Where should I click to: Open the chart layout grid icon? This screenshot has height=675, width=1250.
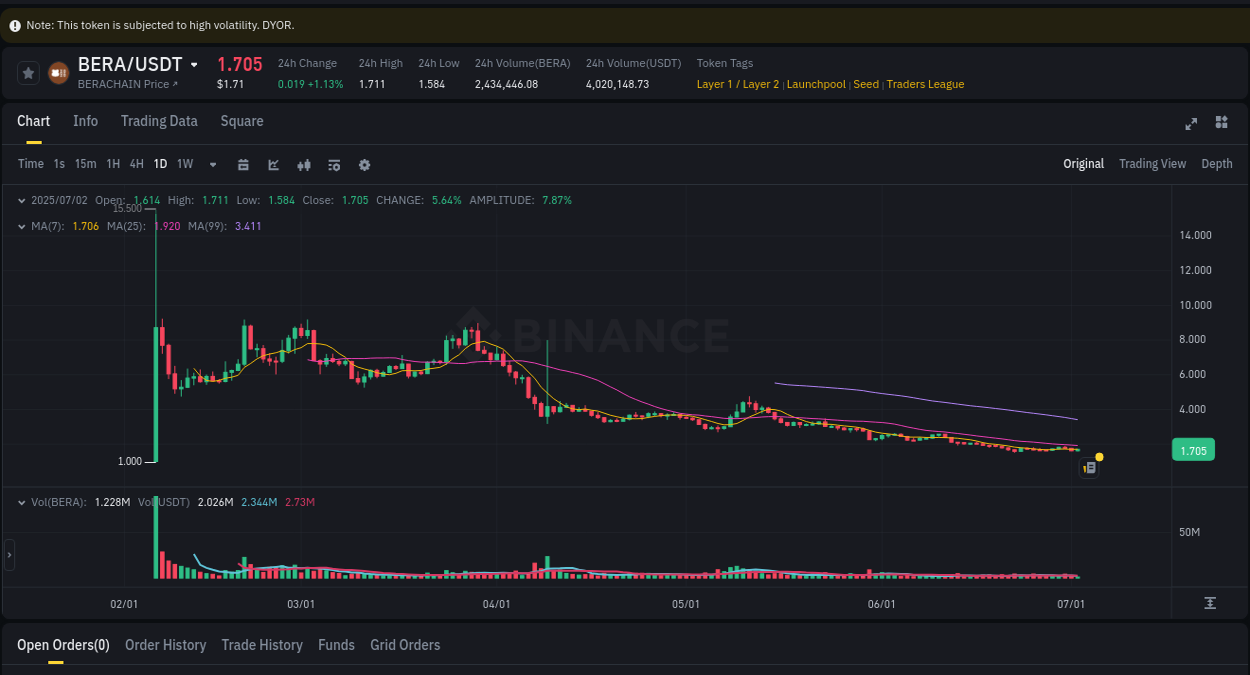1220,123
